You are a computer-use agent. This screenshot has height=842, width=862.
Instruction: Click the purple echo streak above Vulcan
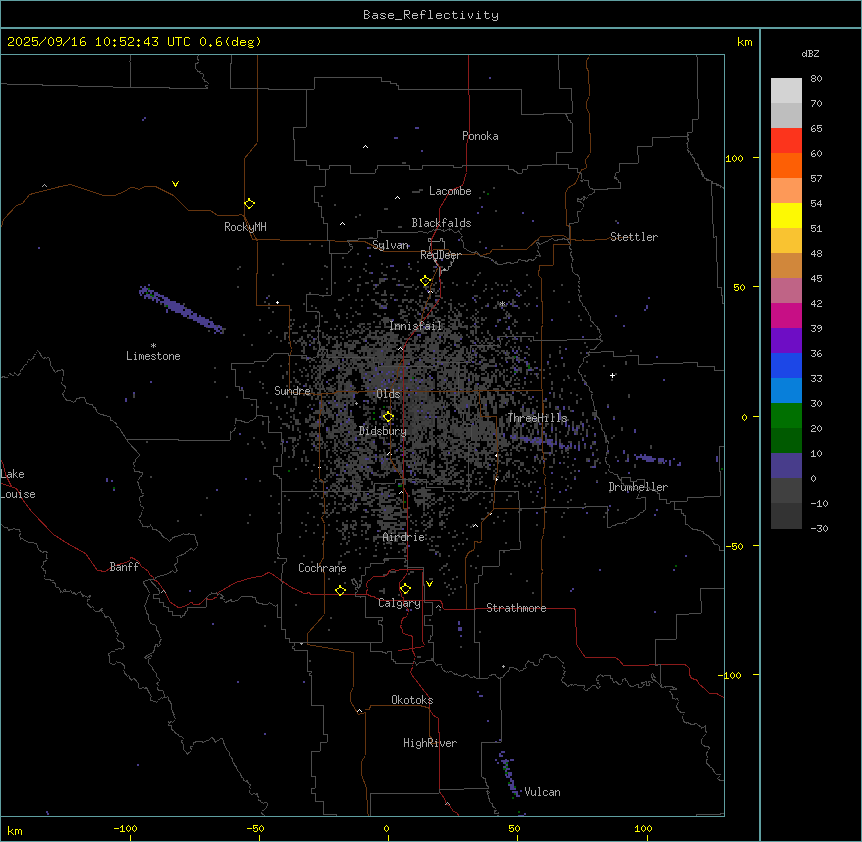tap(507, 771)
